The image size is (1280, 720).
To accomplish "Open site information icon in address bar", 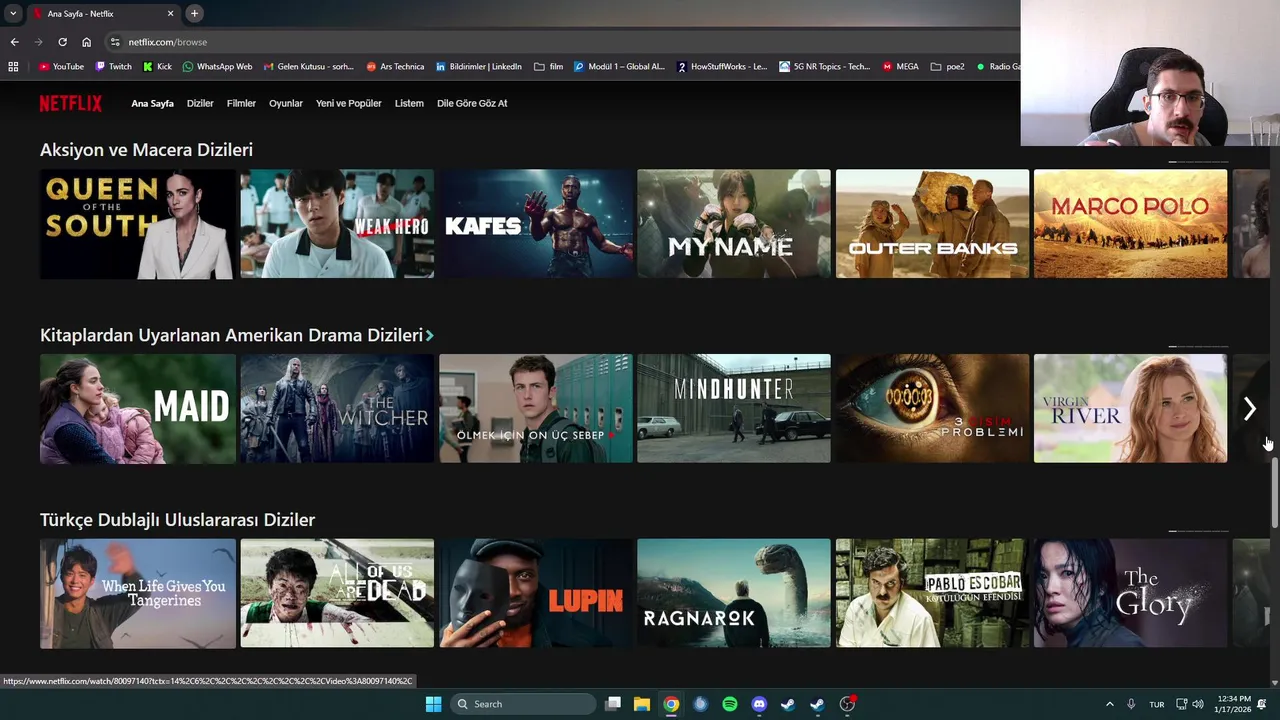I will click(115, 42).
